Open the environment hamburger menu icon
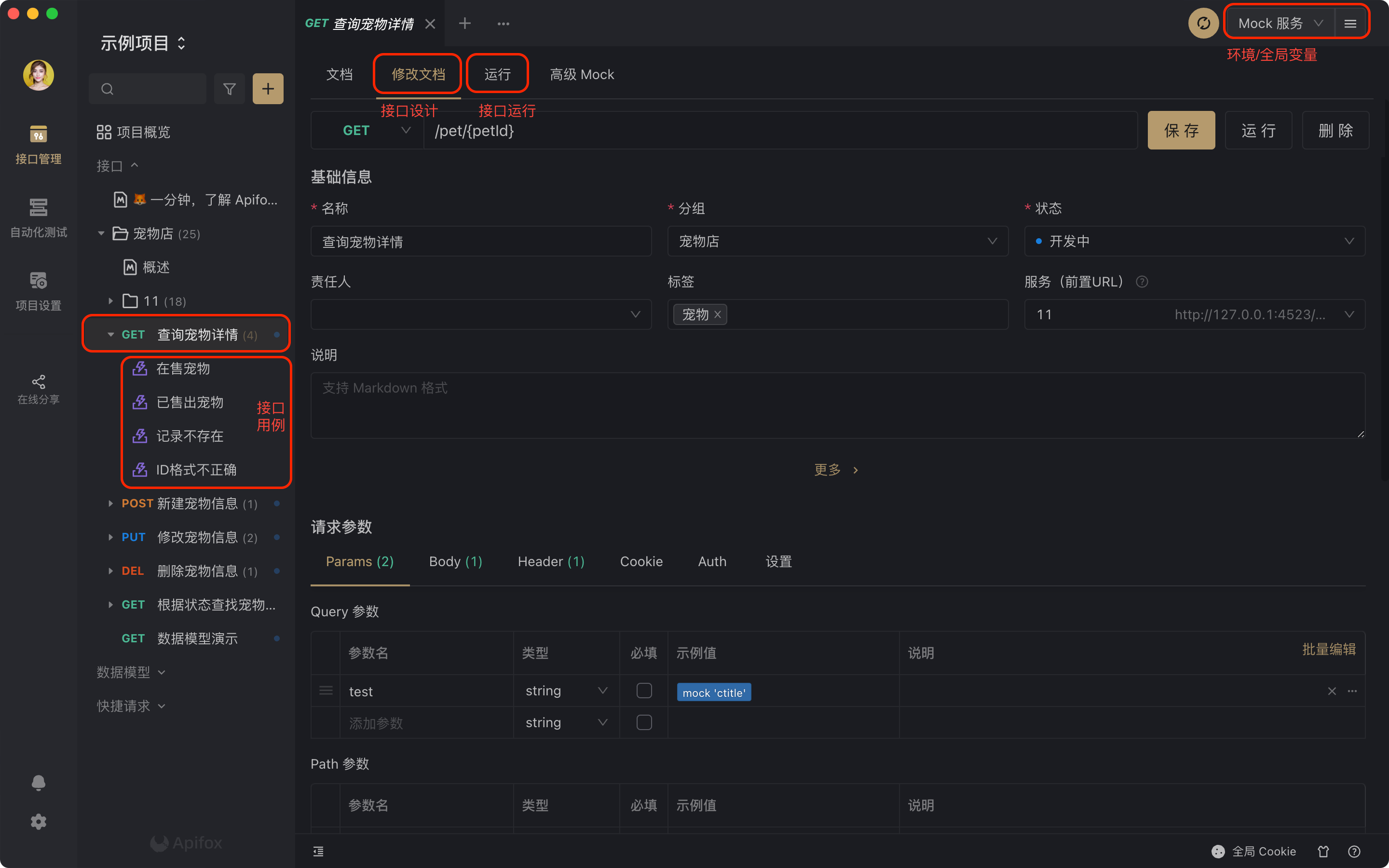This screenshot has height=868, width=1389. tap(1350, 24)
